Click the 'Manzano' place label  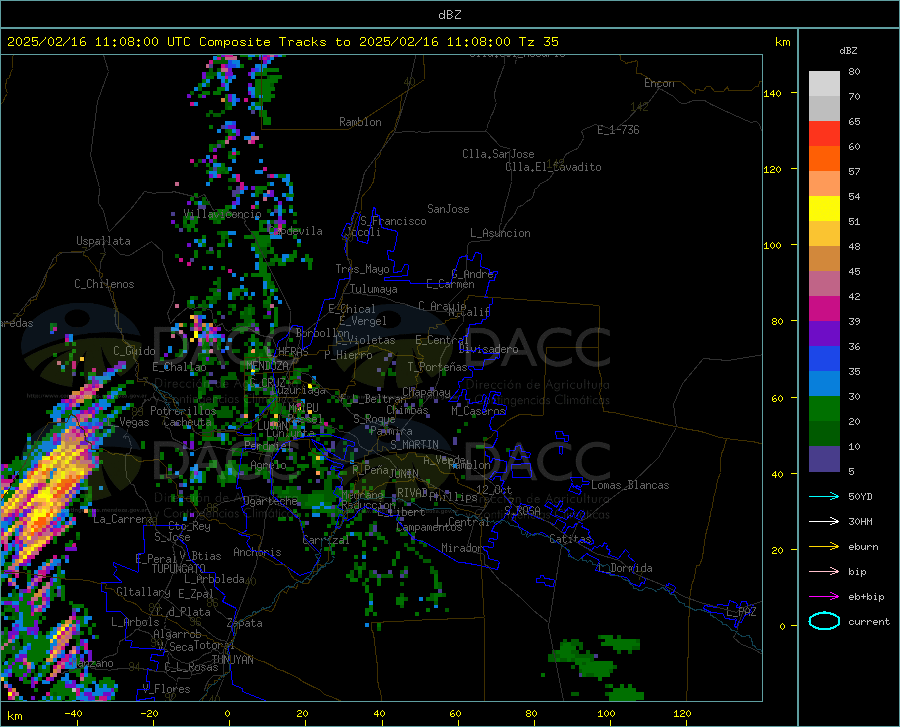tap(93, 663)
